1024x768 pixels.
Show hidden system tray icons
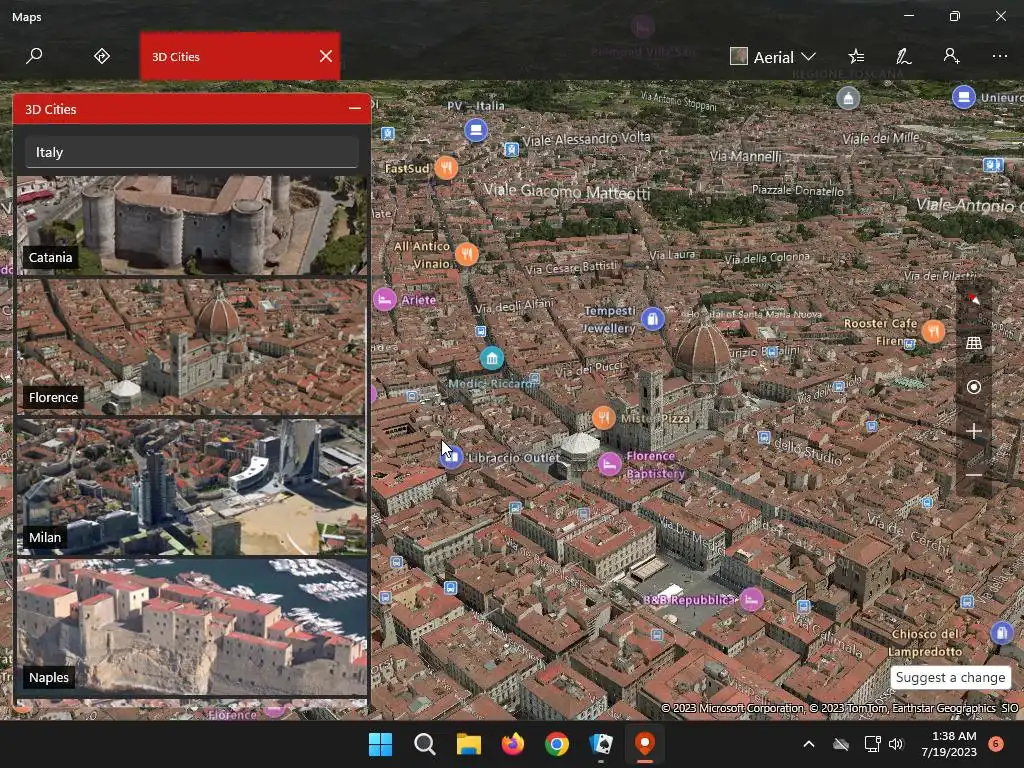(x=808, y=744)
